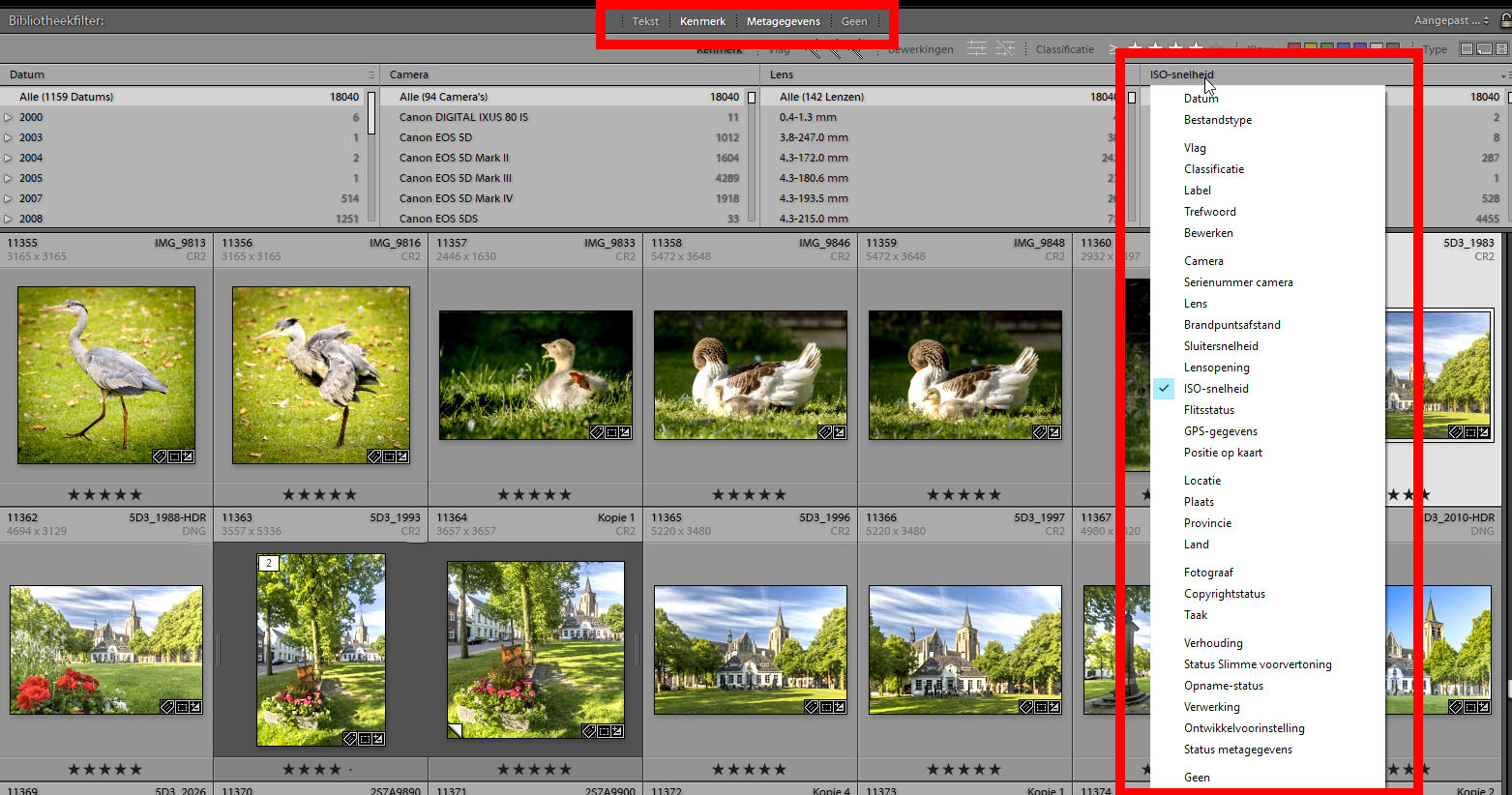Click crop badge on photo 11362 HDR

point(182,707)
